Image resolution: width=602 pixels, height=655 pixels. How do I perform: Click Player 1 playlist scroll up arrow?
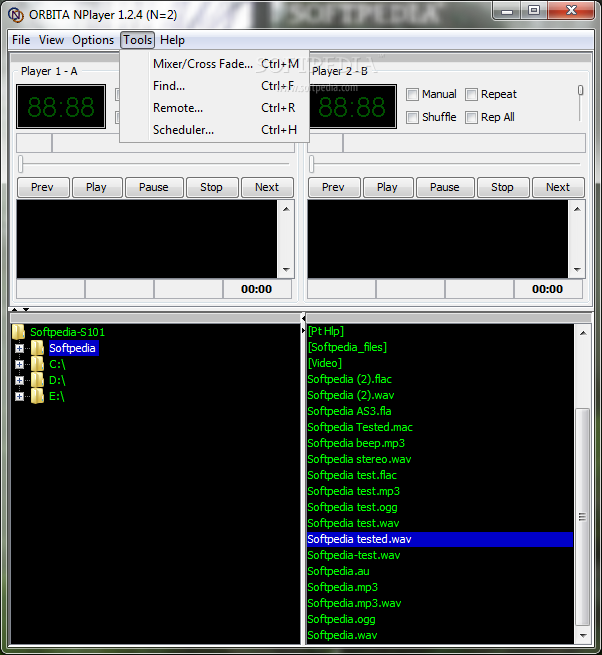[286, 209]
